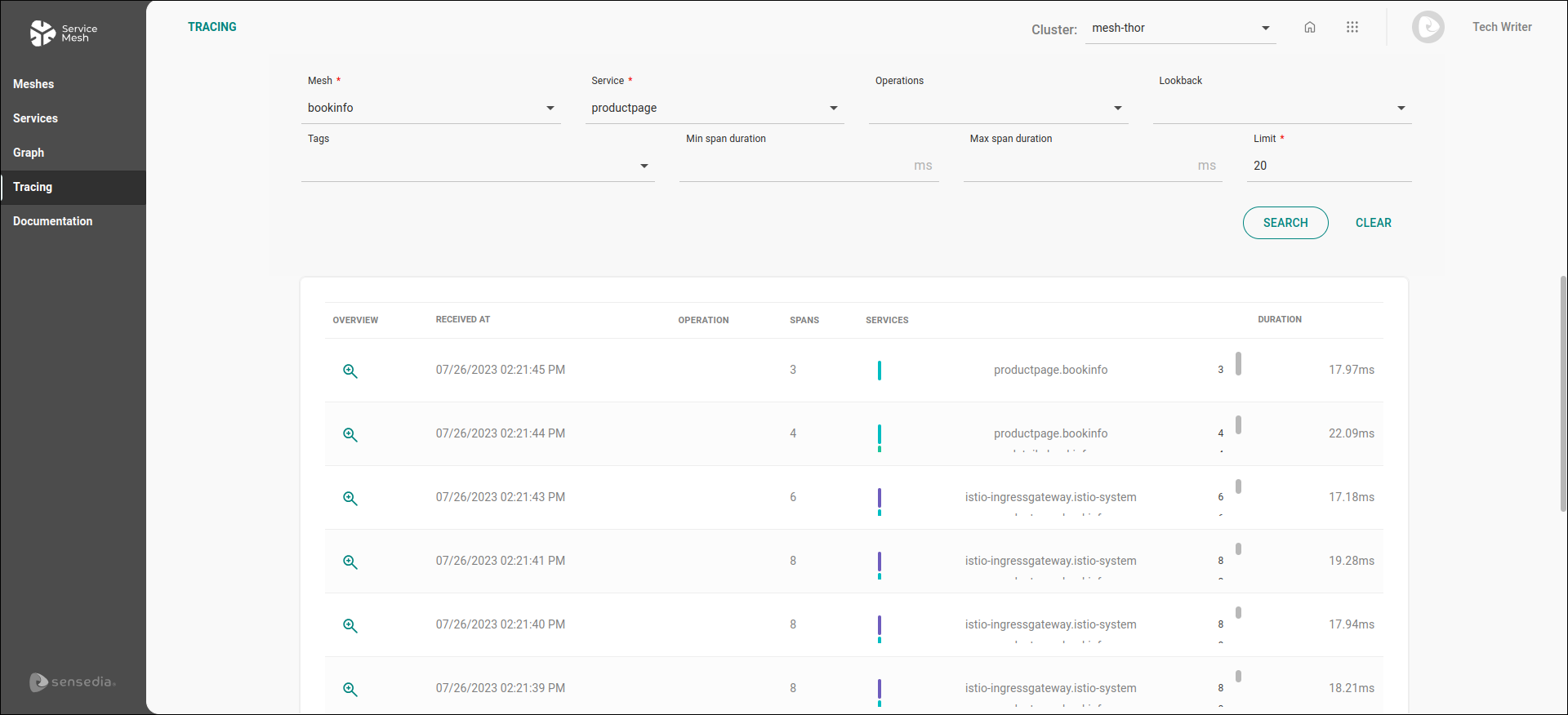Open trace overview for 02:21:39 PM row
The height and width of the screenshot is (715, 1568).
coord(350,689)
